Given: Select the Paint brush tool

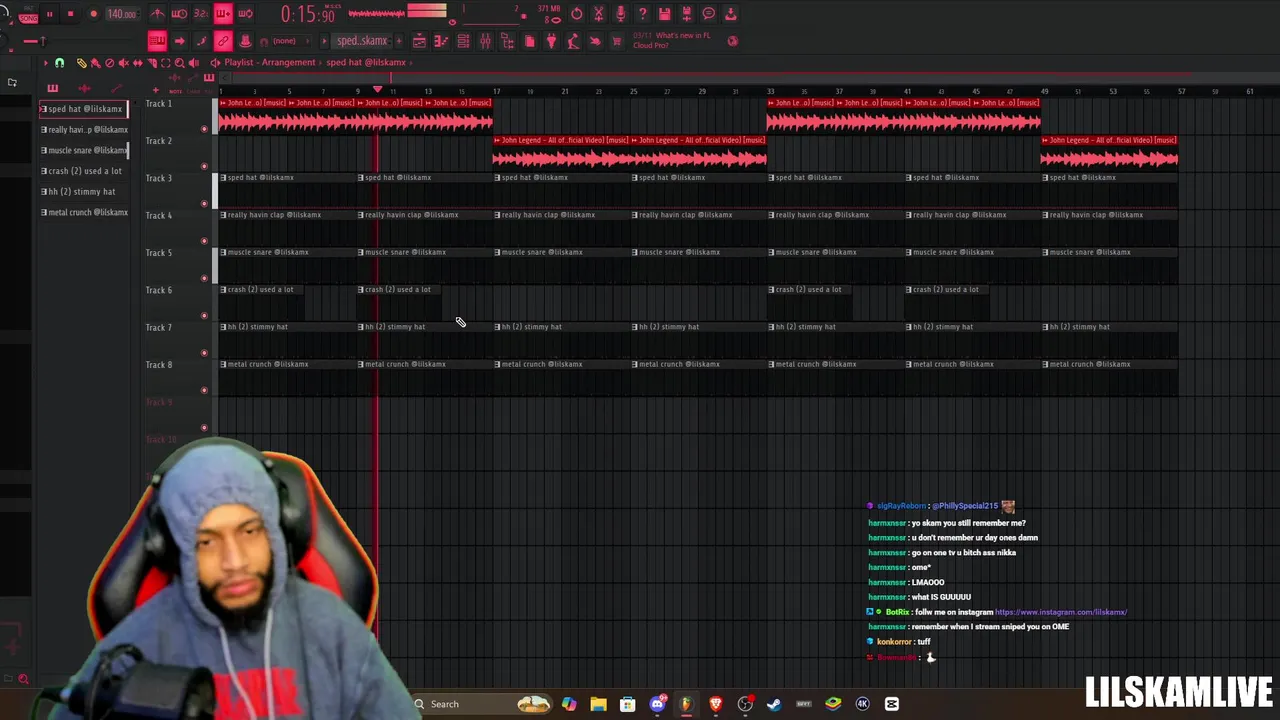Looking at the screenshot, I should pyautogui.click(x=96, y=63).
